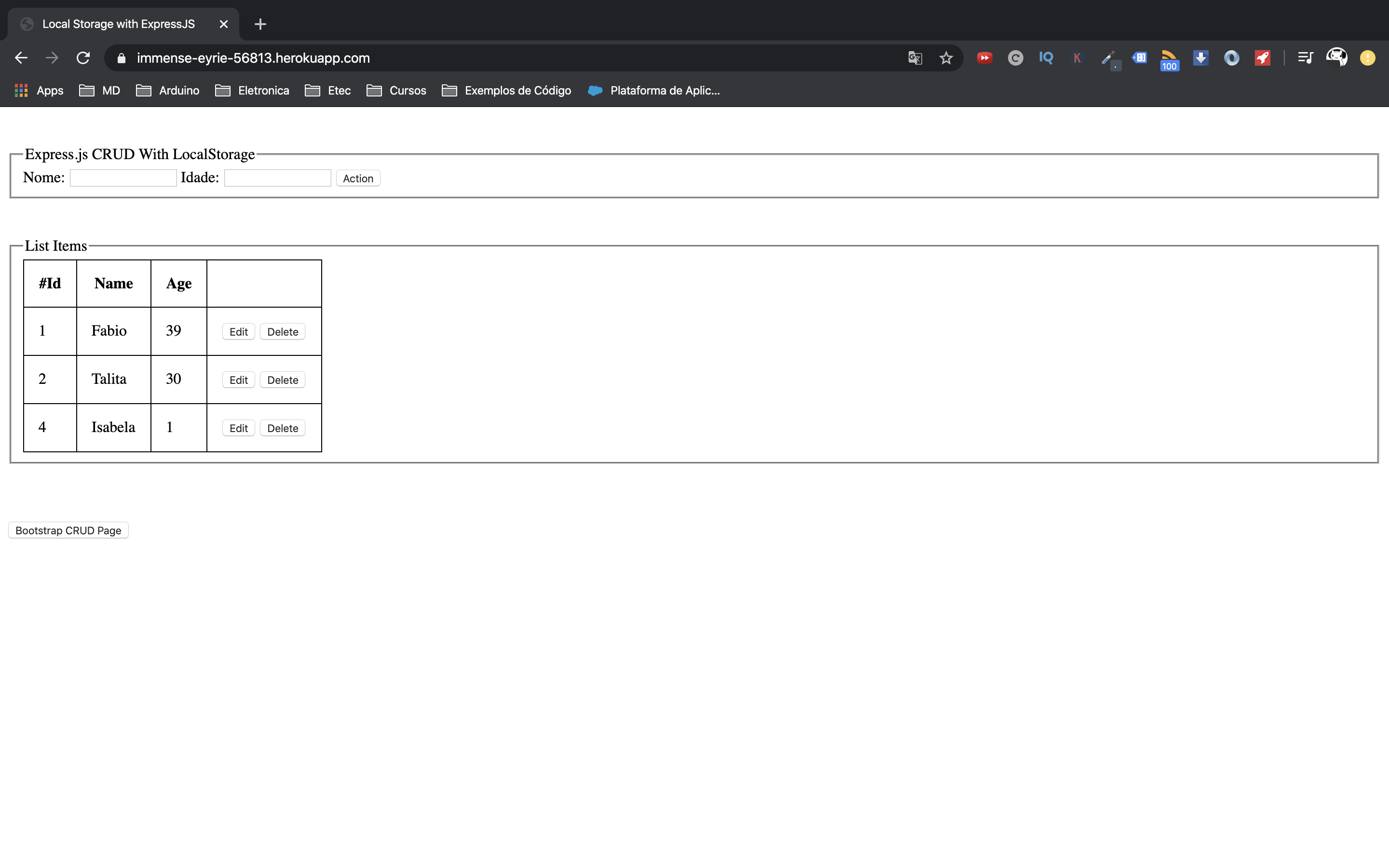Click the back navigation arrow
This screenshot has width=1389, height=868.
(21, 58)
